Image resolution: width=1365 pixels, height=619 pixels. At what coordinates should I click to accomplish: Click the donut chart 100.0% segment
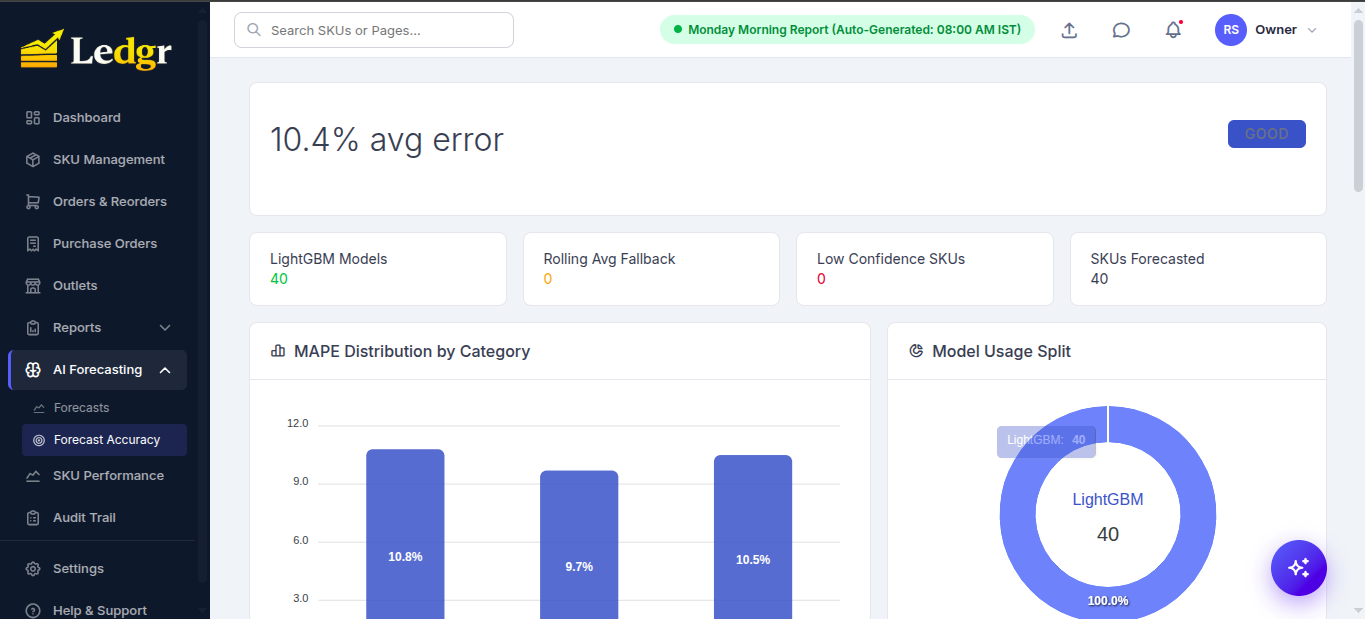[1108, 601]
